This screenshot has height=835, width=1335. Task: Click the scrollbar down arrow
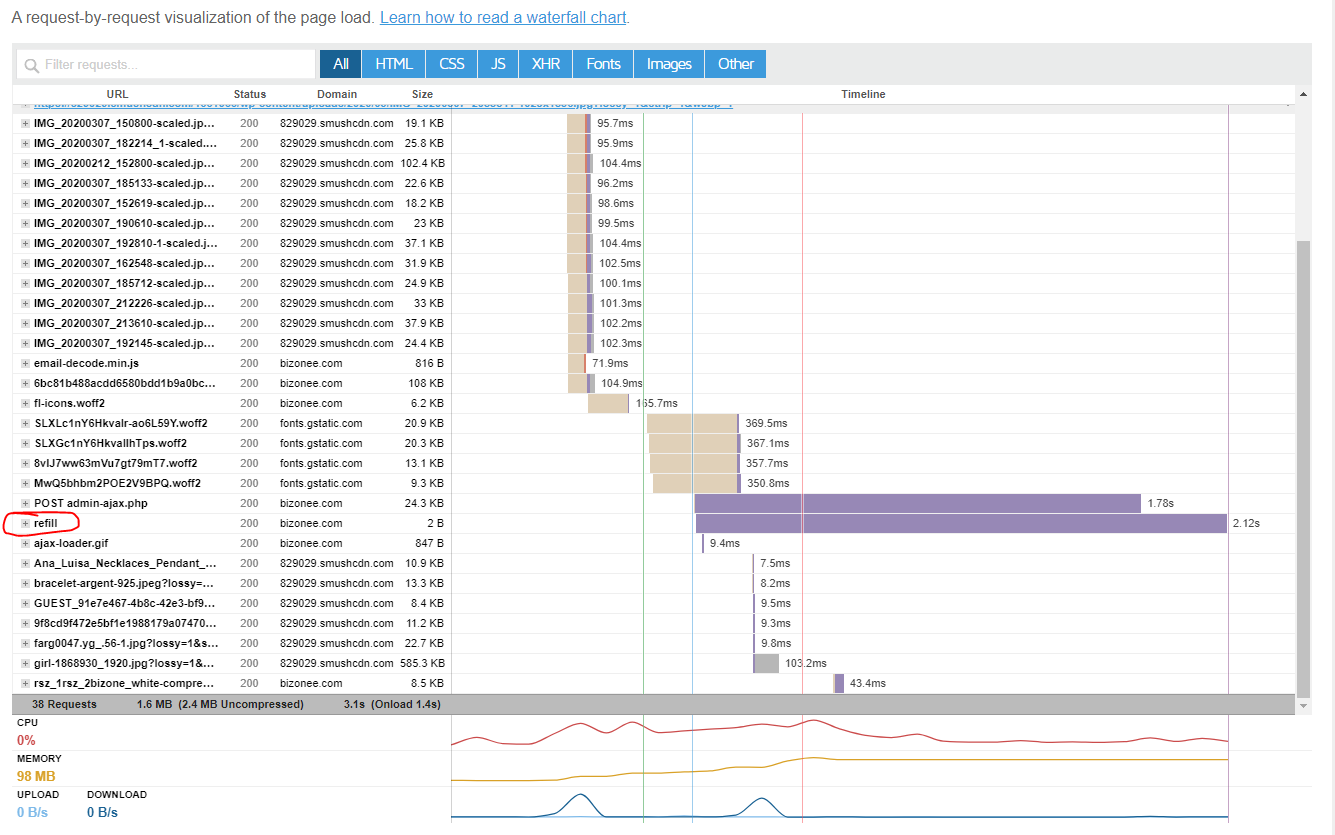pyautogui.click(x=1302, y=705)
